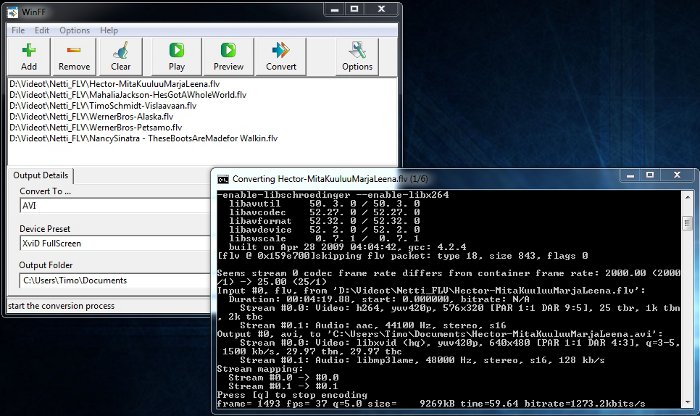This screenshot has height=416, width=700.
Task: Minimize the WinFF window
Action: point(335,9)
